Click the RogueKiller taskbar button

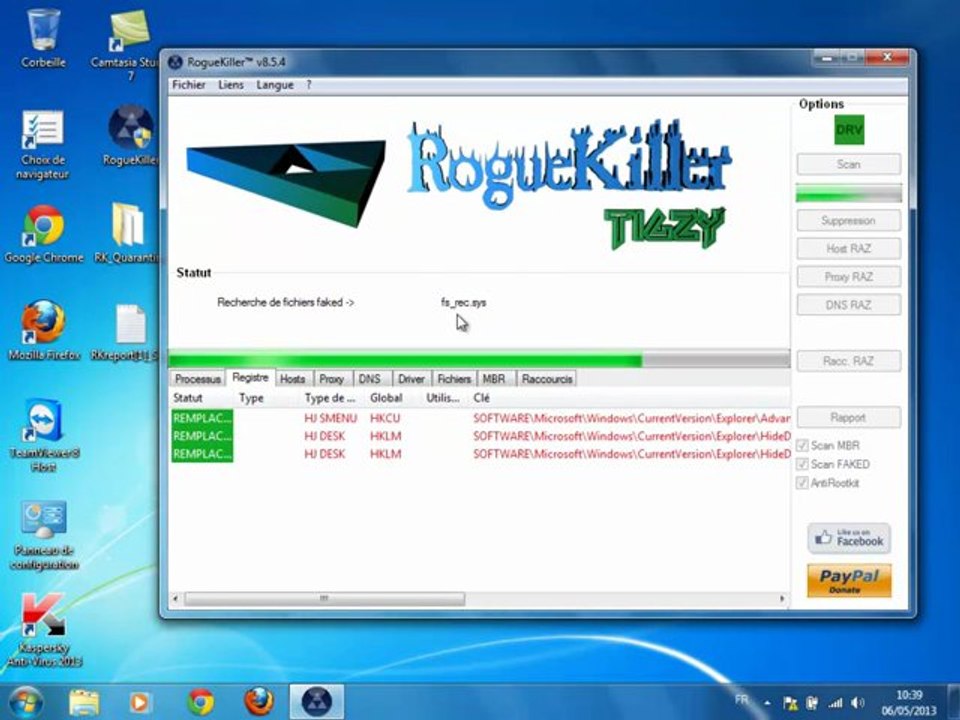click(316, 702)
